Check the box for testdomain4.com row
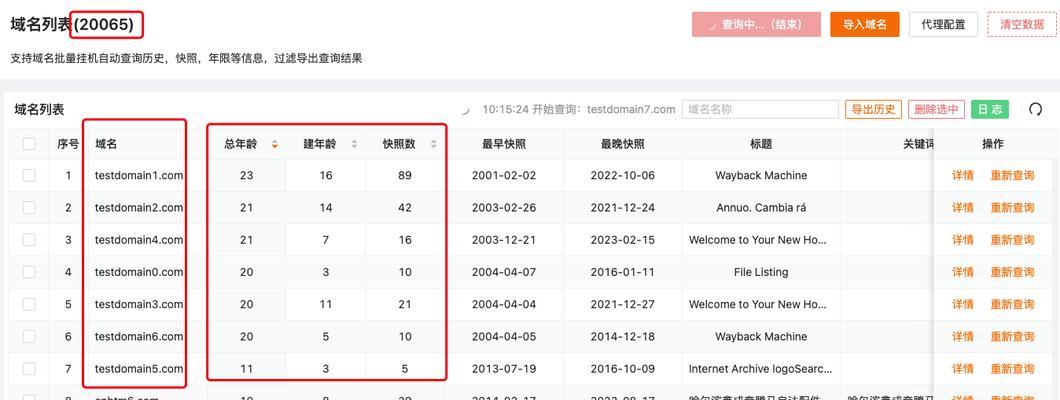Viewport: 1060px width, 400px height. point(29,240)
